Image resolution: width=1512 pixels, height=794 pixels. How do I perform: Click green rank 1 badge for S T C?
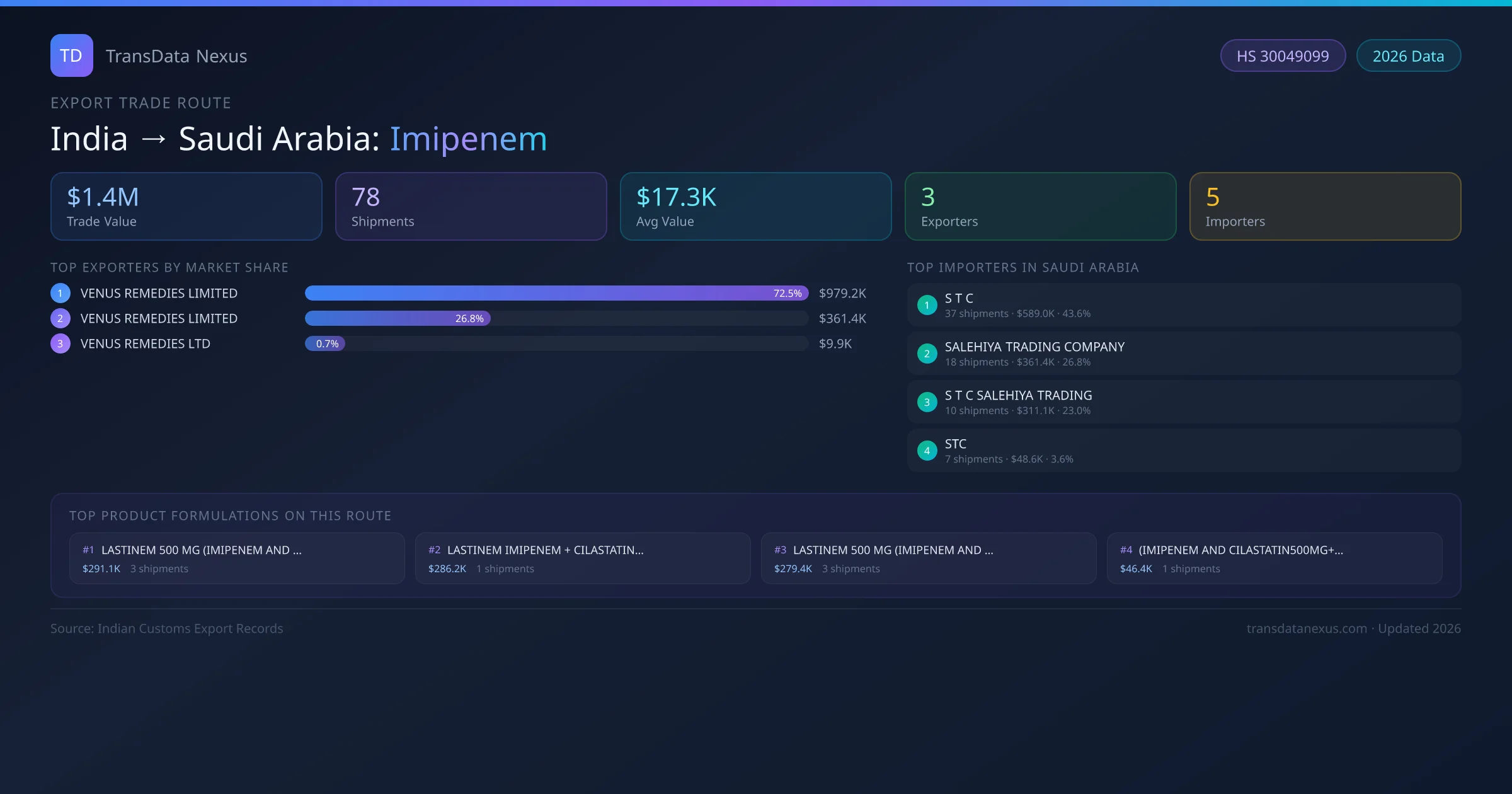[927, 305]
